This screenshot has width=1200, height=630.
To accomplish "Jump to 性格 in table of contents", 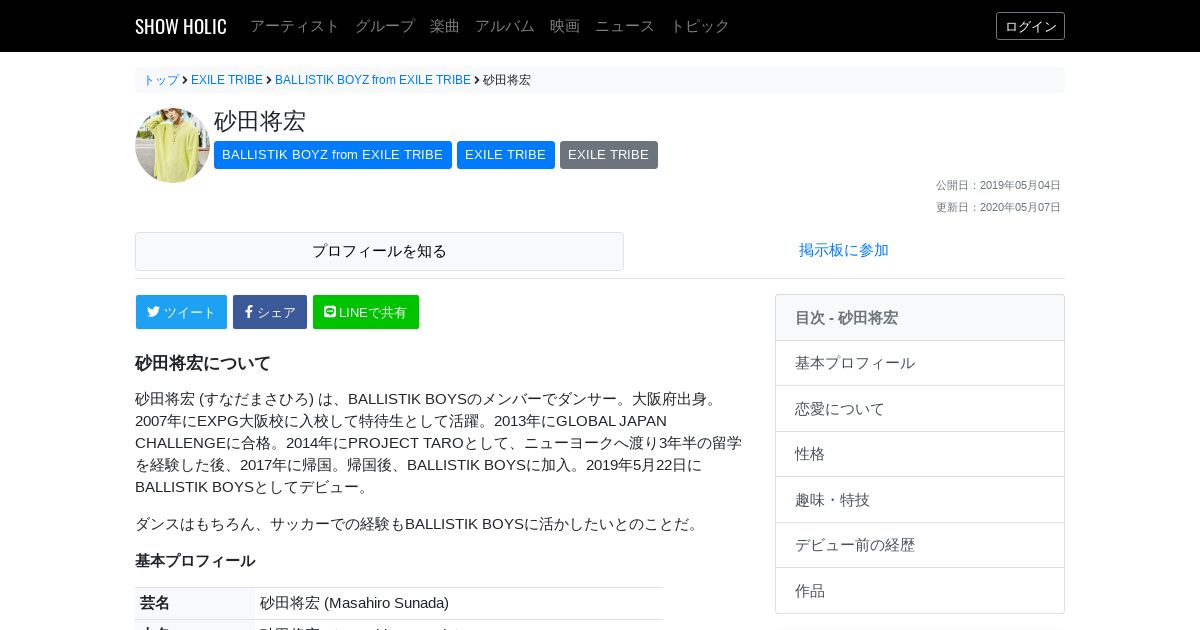I will (920, 454).
